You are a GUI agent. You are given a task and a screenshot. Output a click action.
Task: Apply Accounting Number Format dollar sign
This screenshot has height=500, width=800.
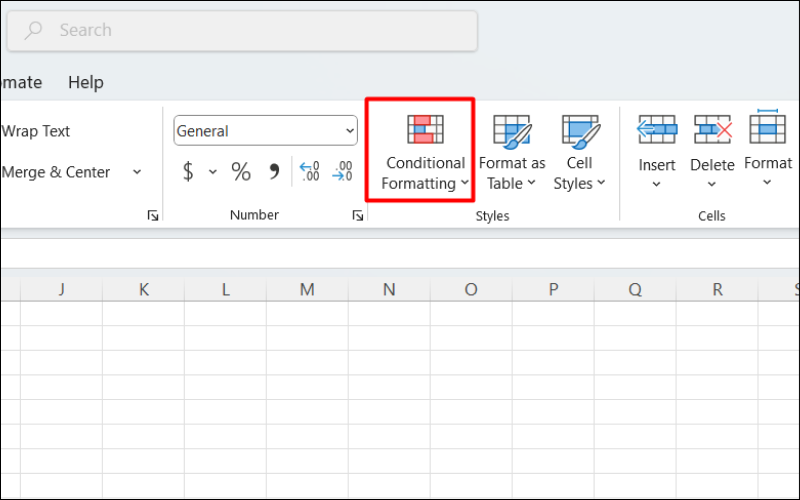click(188, 171)
